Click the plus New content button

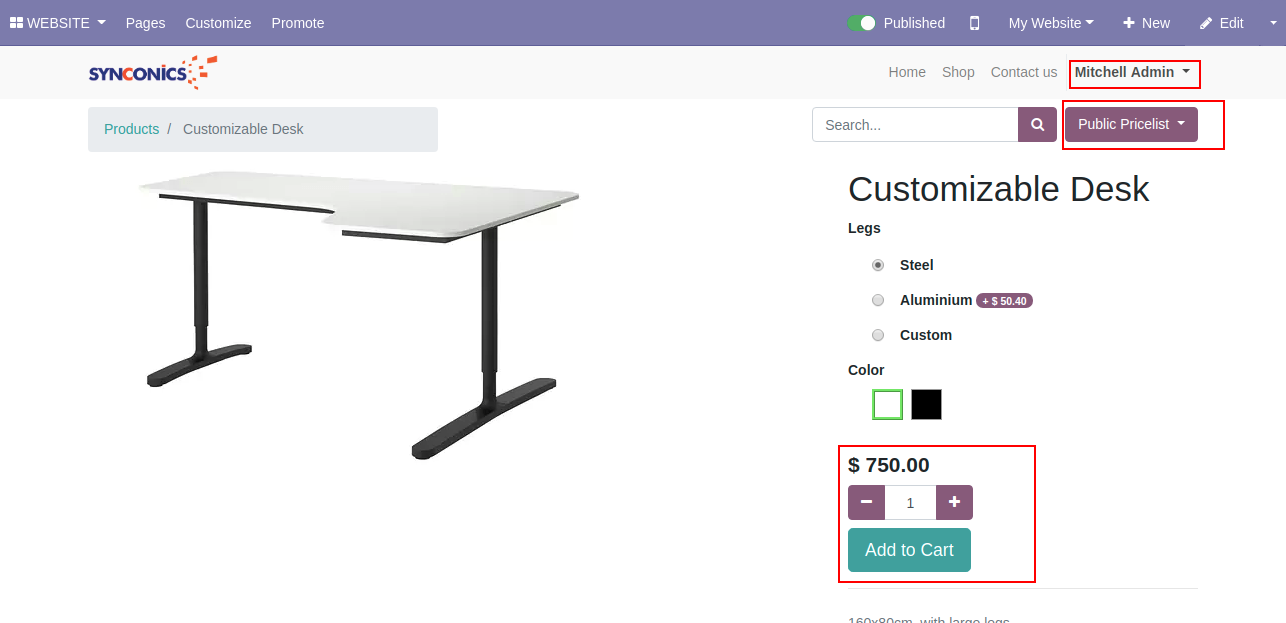click(x=1146, y=23)
